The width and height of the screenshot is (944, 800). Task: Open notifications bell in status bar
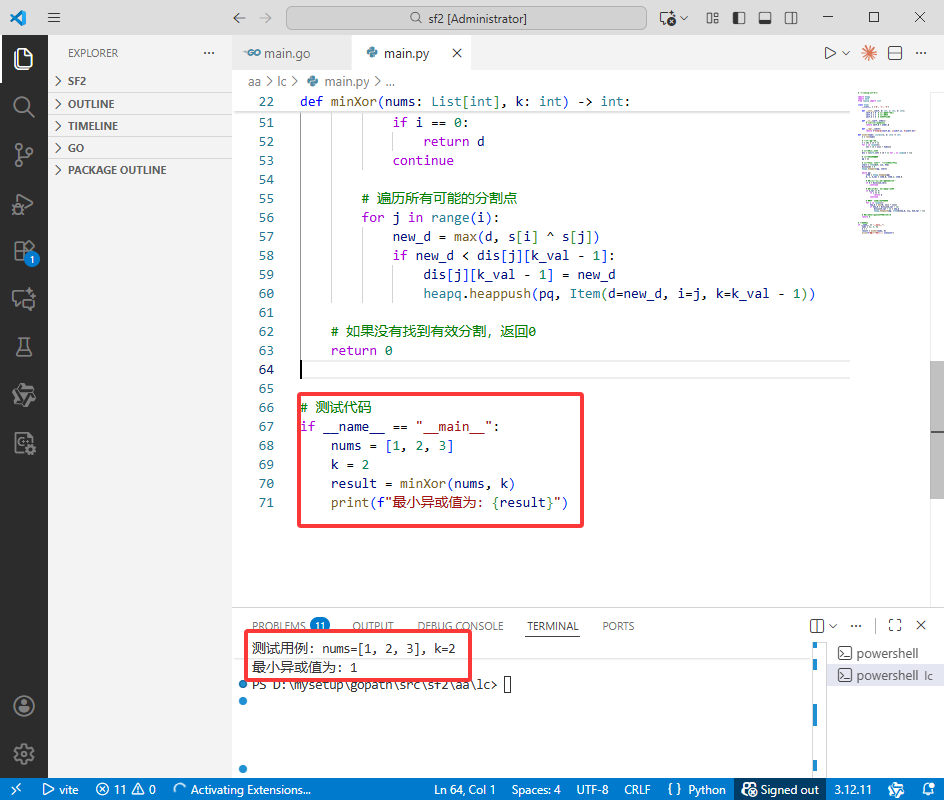pyautogui.click(x=929, y=789)
